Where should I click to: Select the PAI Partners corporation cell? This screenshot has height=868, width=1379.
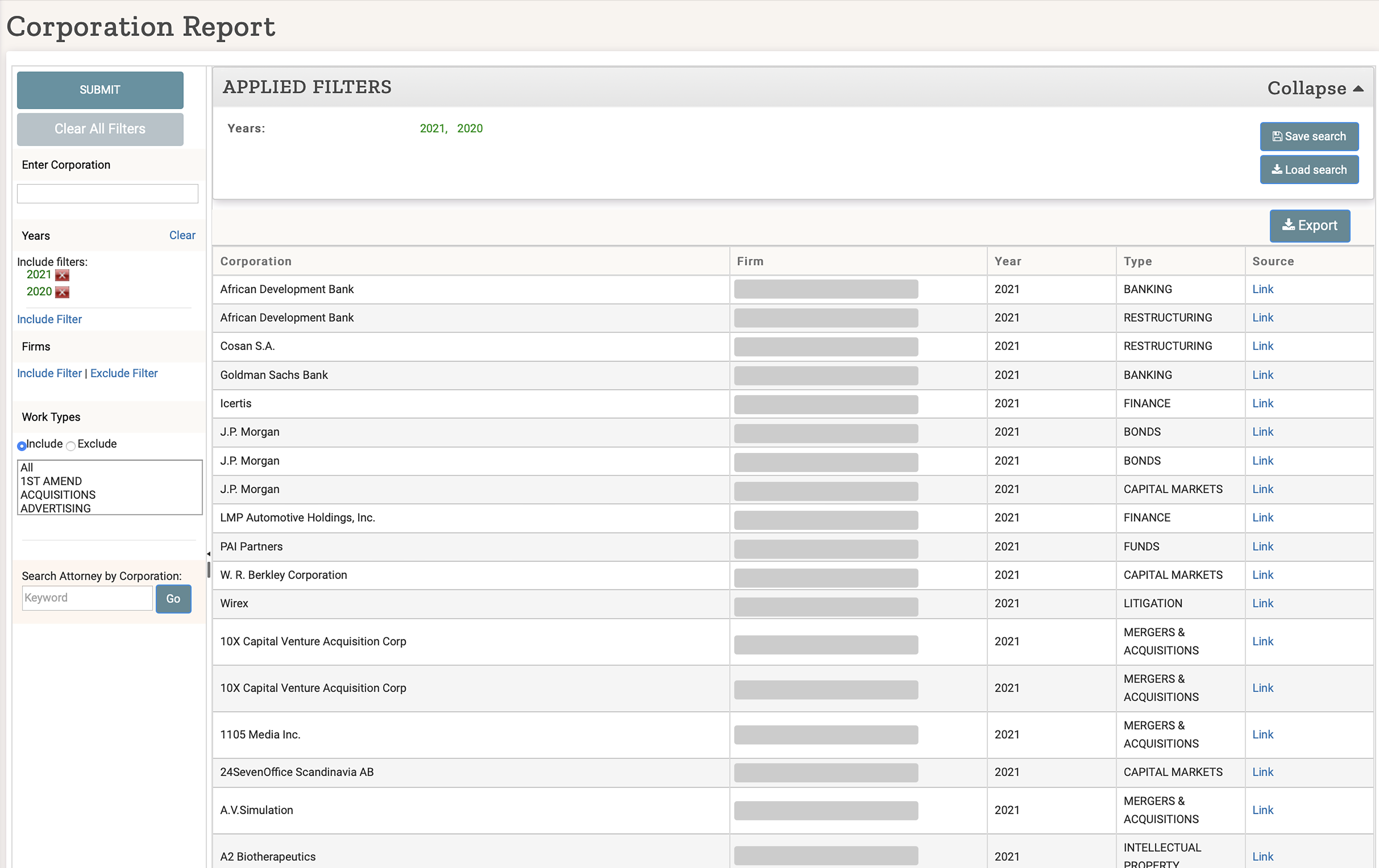(471, 546)
